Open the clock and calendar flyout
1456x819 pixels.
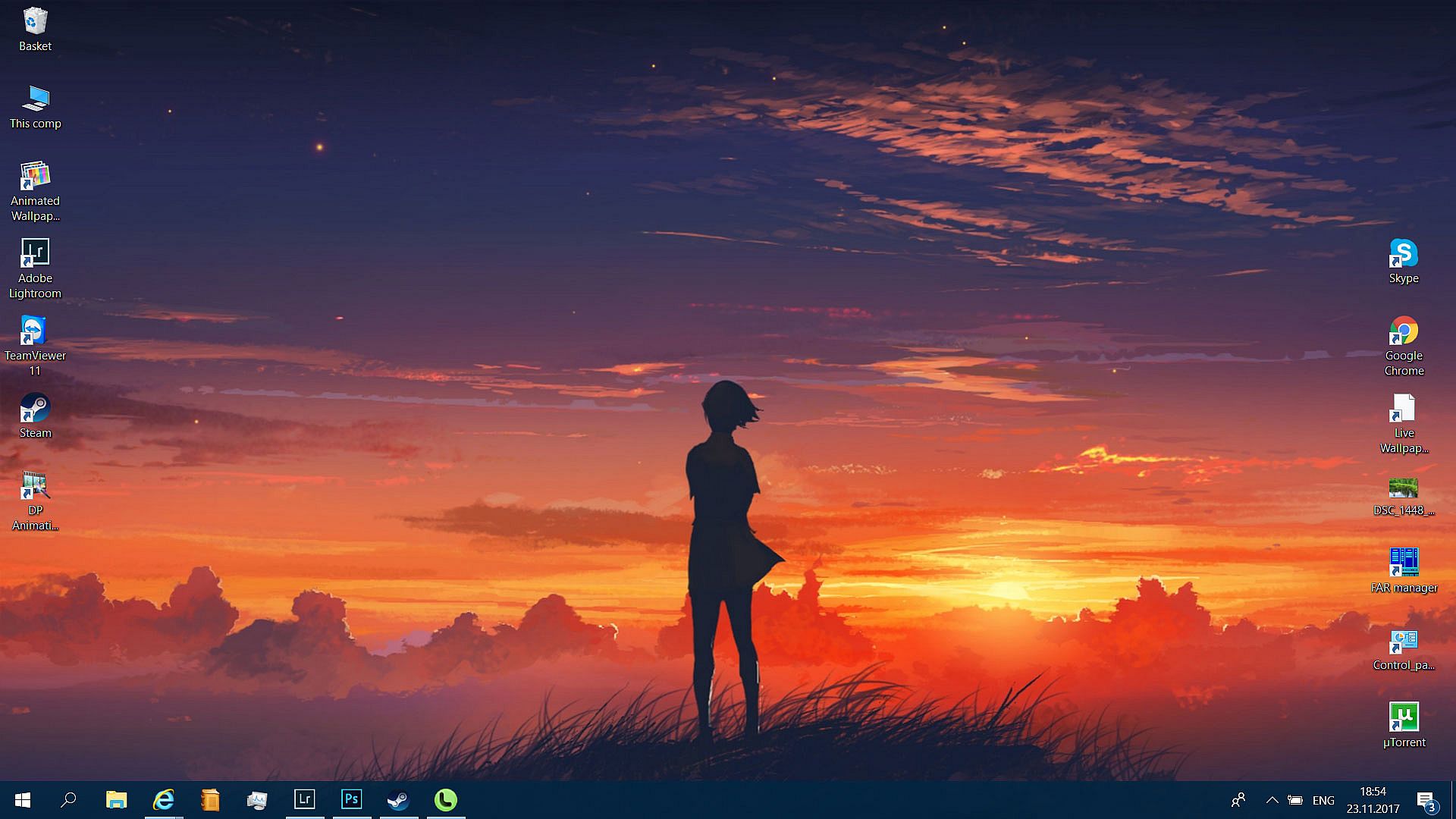1373,800
